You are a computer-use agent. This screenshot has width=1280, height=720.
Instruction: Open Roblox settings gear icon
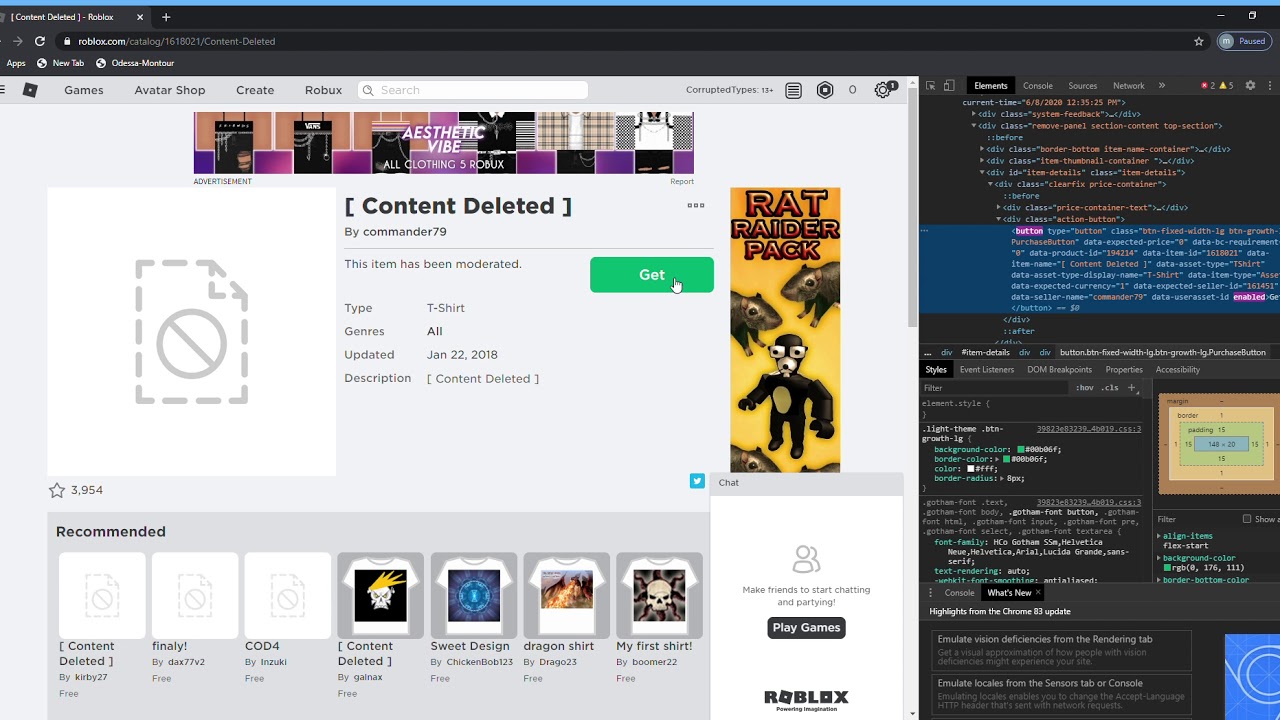pyautogui.click(x=883, y=90)
